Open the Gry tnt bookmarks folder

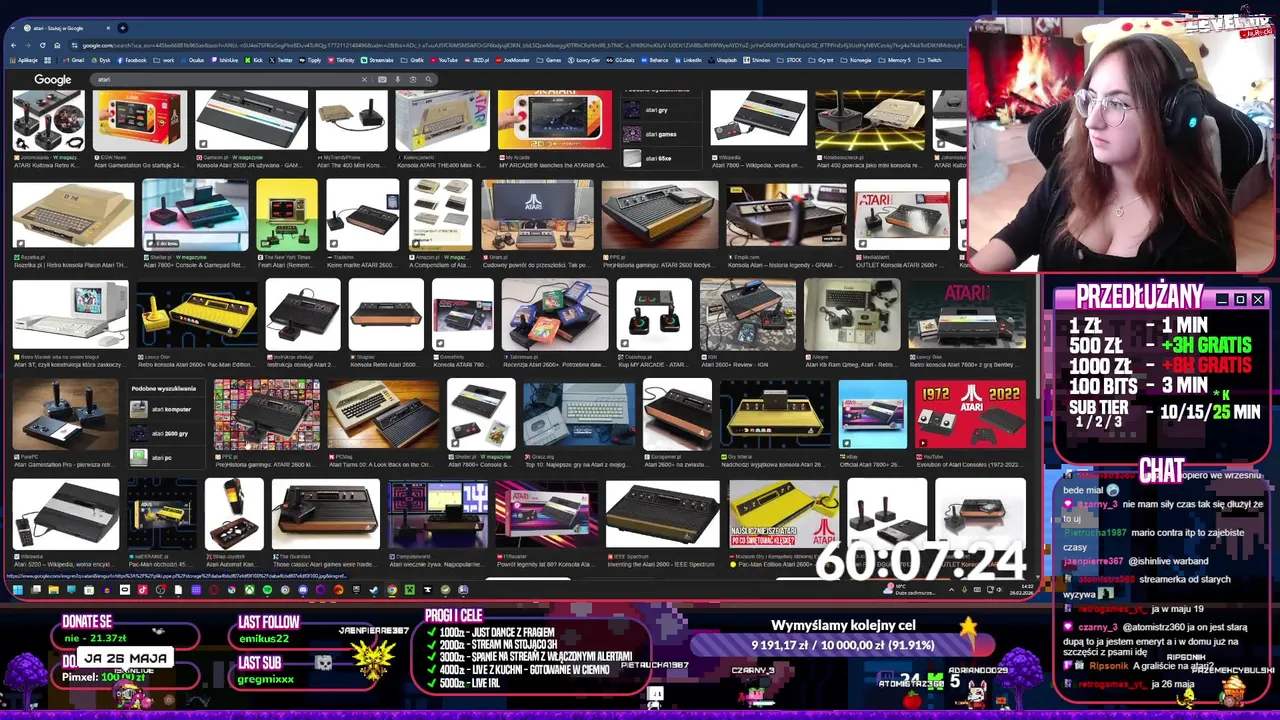tap(820, 60)
